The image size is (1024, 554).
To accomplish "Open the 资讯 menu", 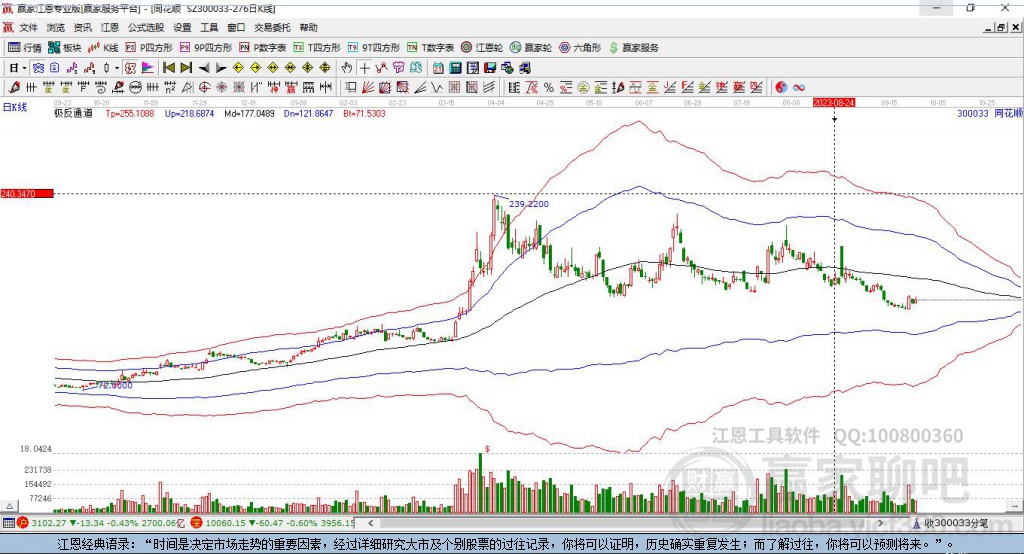I will 82,27.
